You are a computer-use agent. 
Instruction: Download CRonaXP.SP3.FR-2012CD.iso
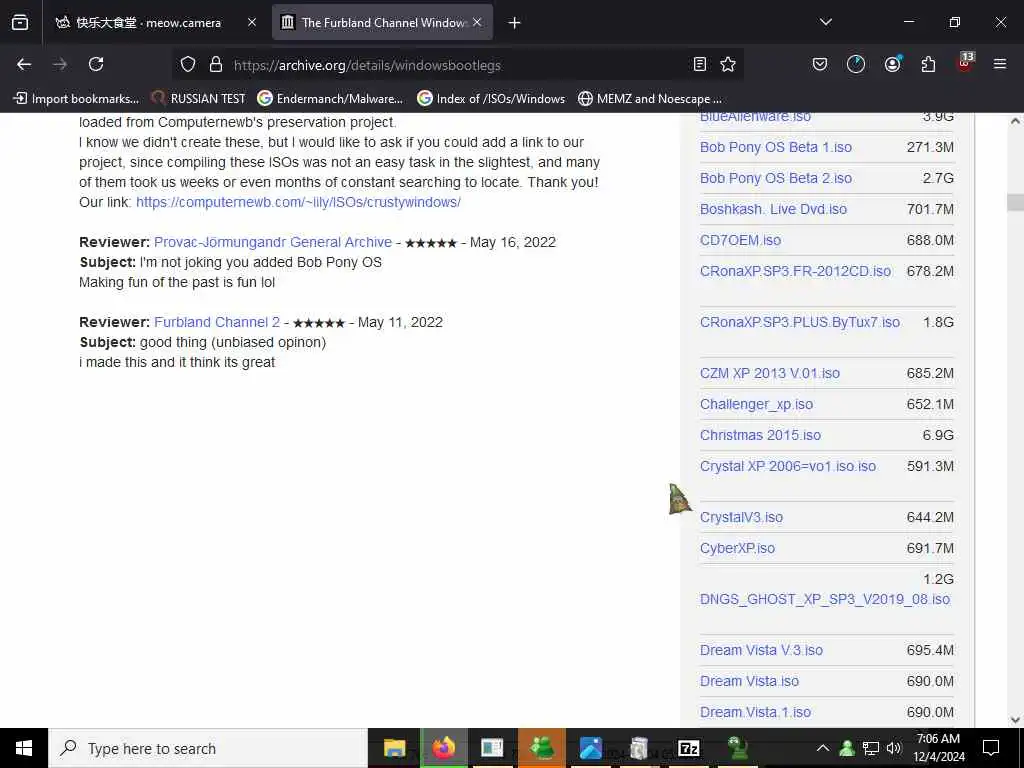click(x=795, y=271)
